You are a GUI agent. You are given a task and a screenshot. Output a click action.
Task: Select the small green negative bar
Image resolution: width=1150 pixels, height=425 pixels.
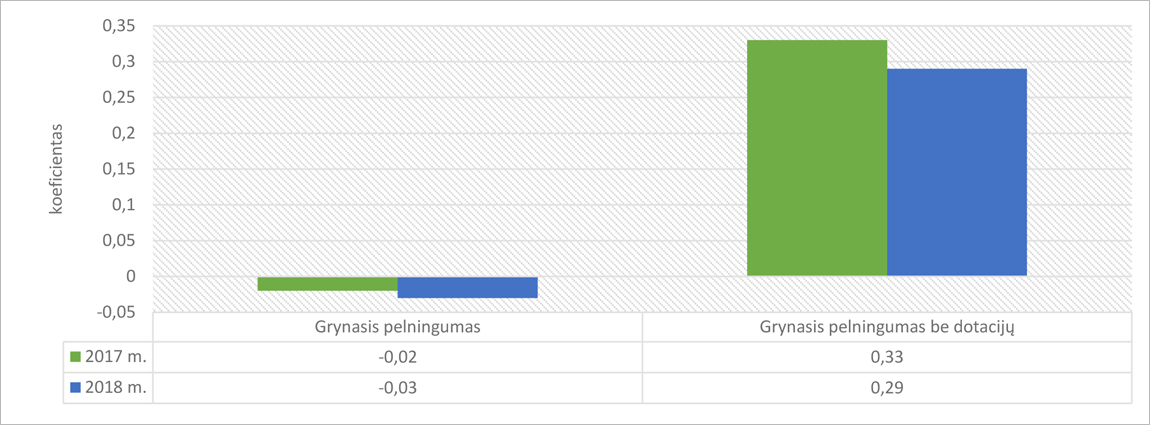coord(328,284)
